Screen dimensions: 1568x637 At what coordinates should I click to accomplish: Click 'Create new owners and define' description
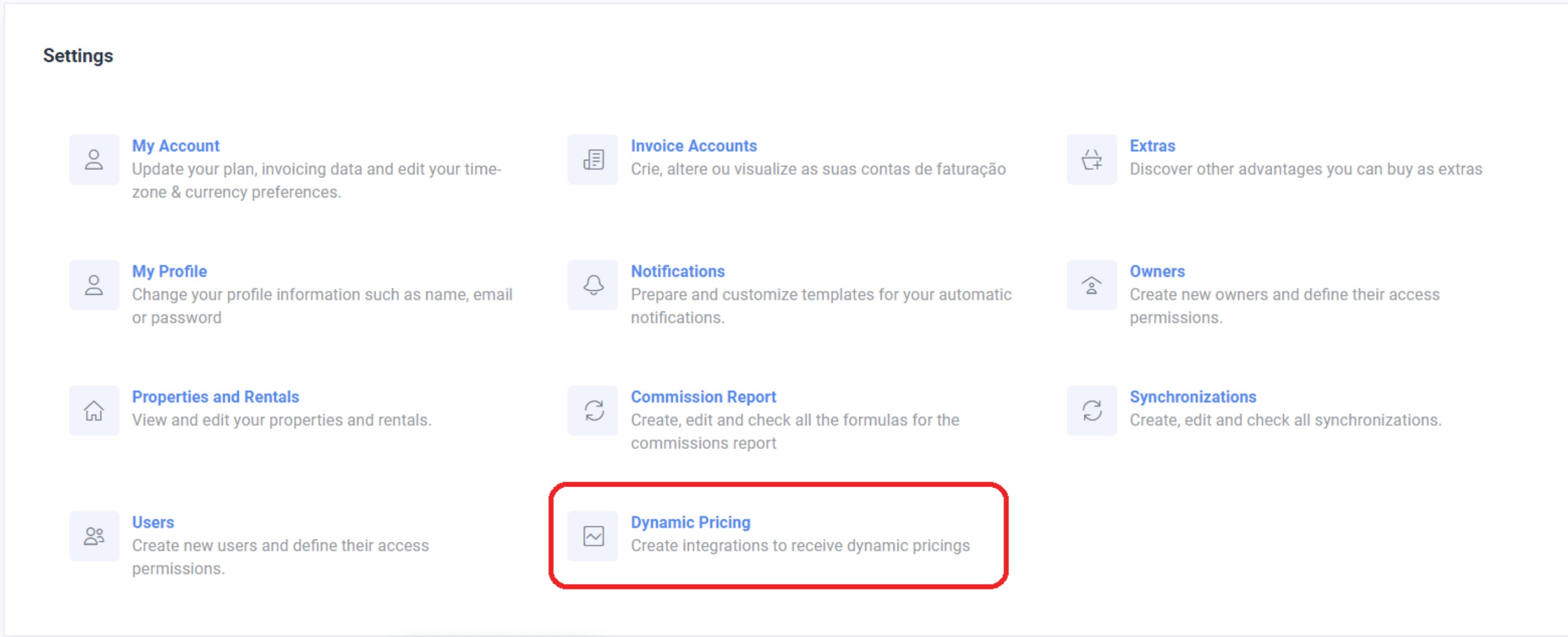coord(1284,306)
